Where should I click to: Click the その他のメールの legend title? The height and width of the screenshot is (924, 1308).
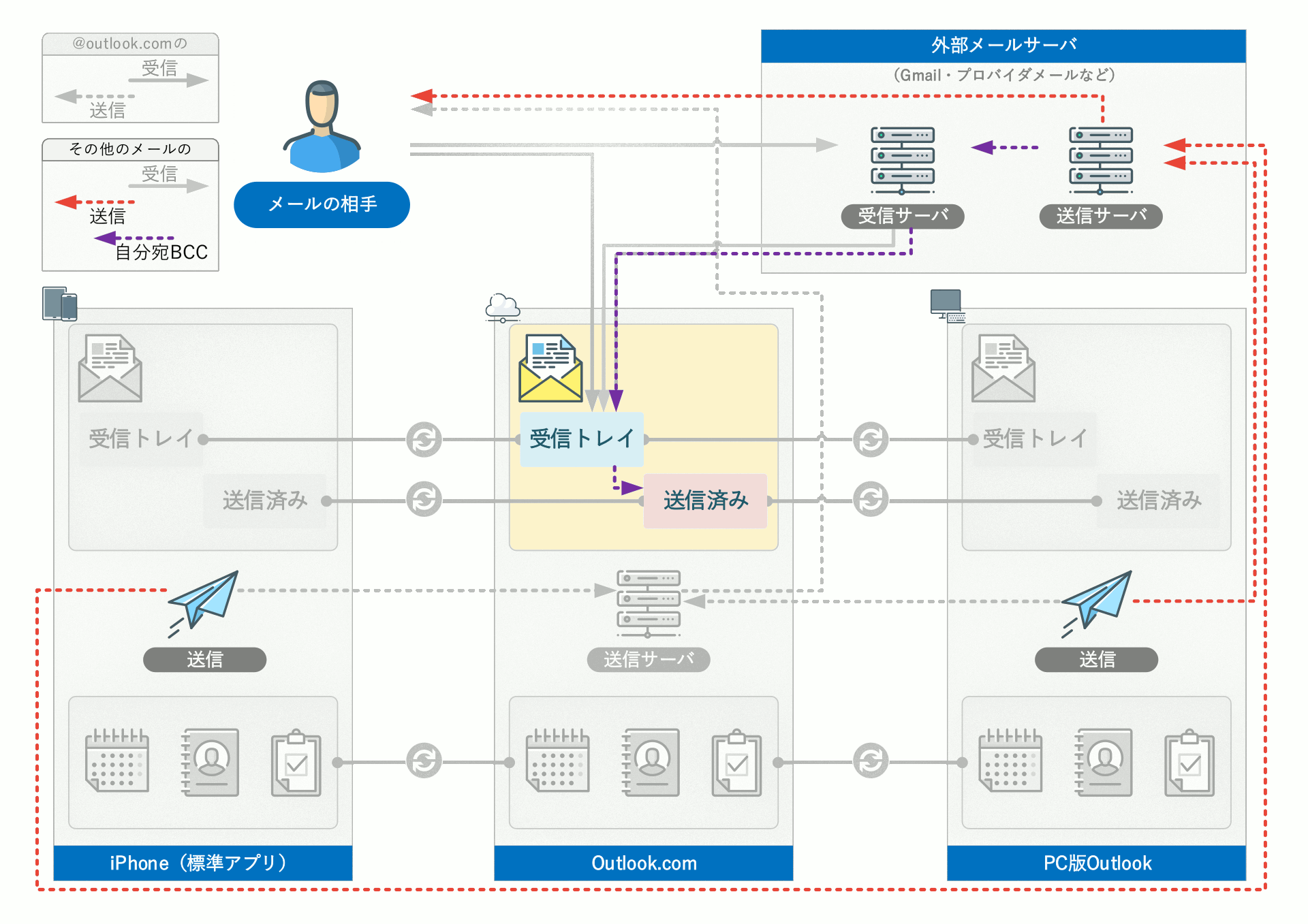pyautogui.click(x=130, y=149)
